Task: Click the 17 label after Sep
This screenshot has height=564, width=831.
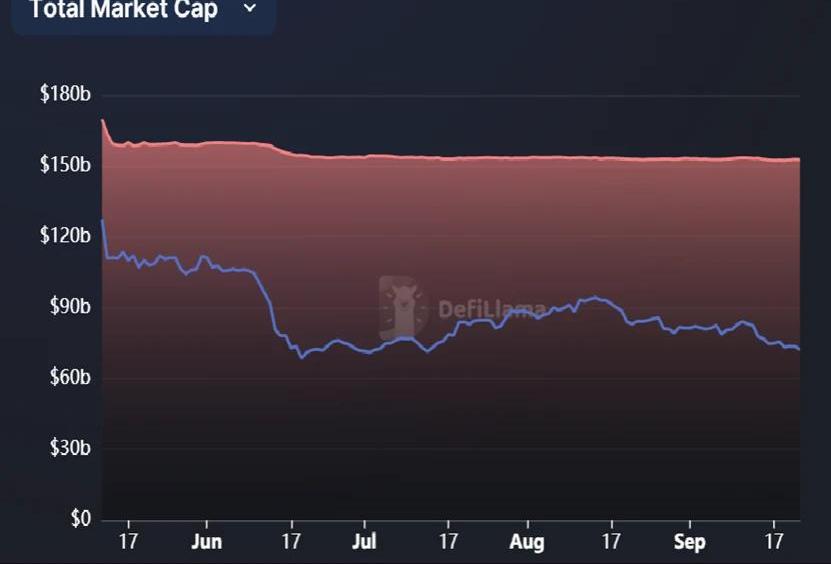Action: (773, 542)
